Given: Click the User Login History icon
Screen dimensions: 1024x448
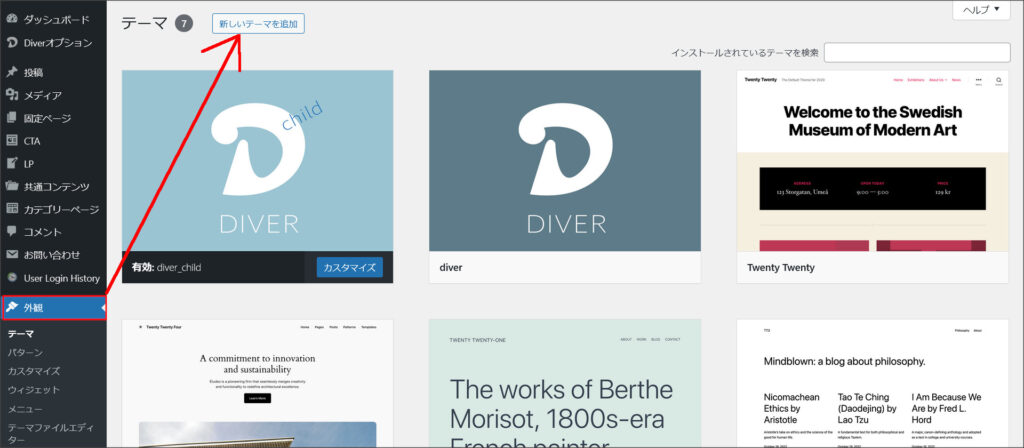Looking at the screenshot, I should tap(12, 278).
